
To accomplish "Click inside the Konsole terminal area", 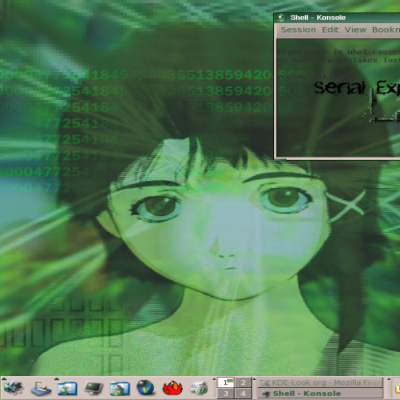I will (338, 98).
